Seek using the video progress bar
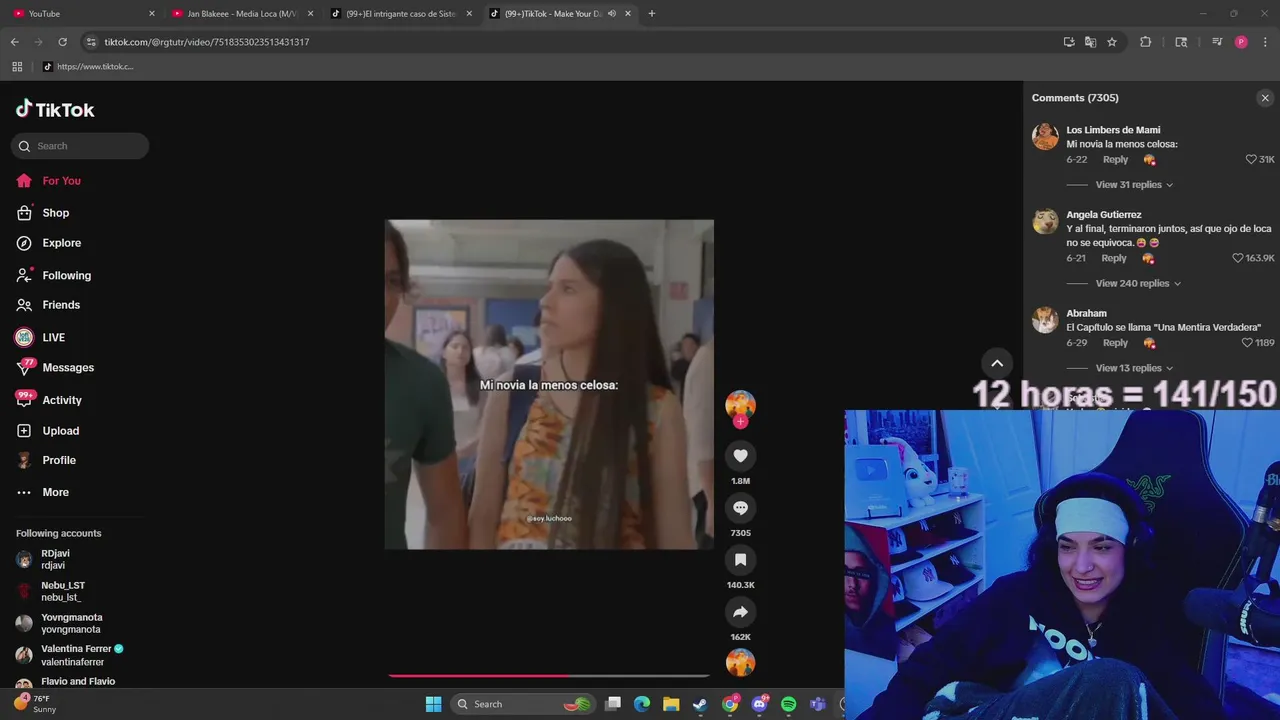This screenshot has height=720, width=1280. point(549,676)
